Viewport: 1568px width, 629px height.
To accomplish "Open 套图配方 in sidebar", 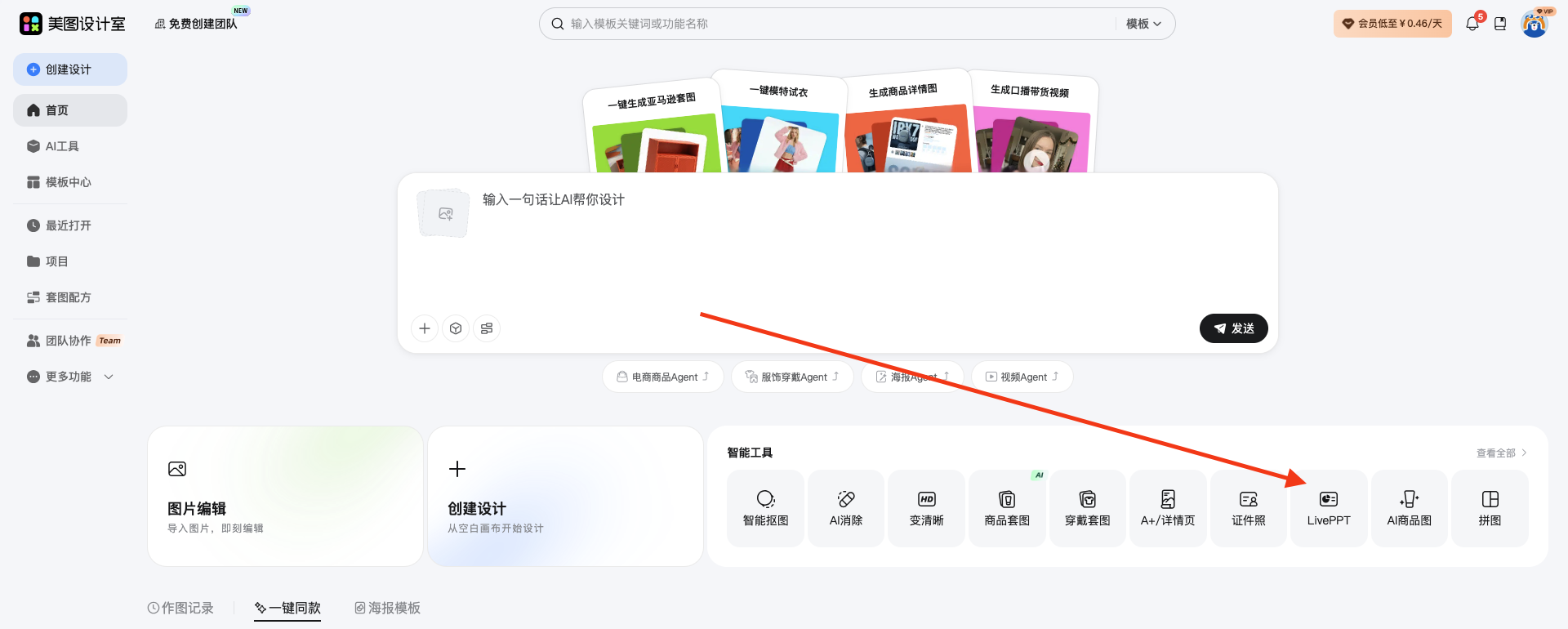I will (70, 297).
